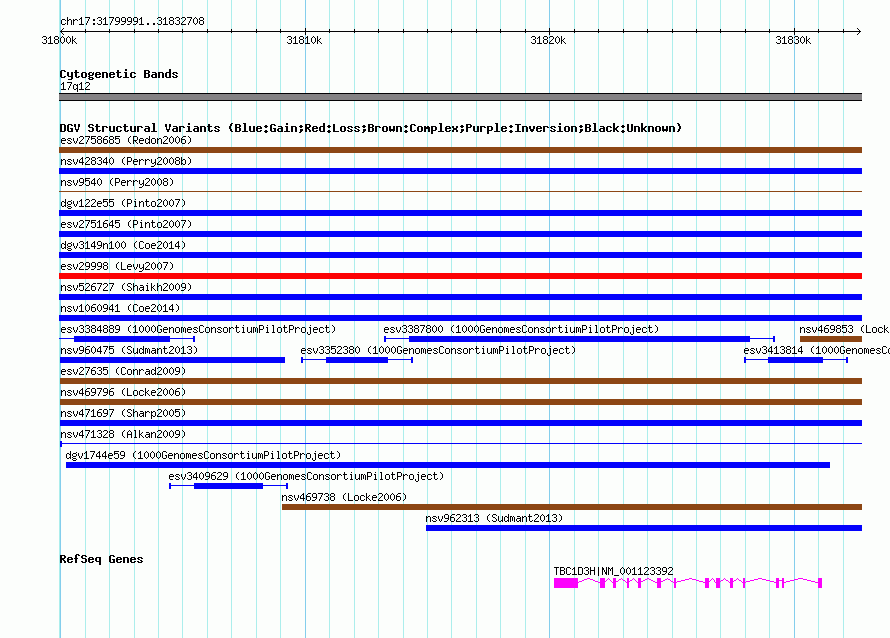Image resolution: width=890 pixels, height=638 pixels.
Task: Click the 17q12 cytogenetic band bar
Action: pos(460,97)
